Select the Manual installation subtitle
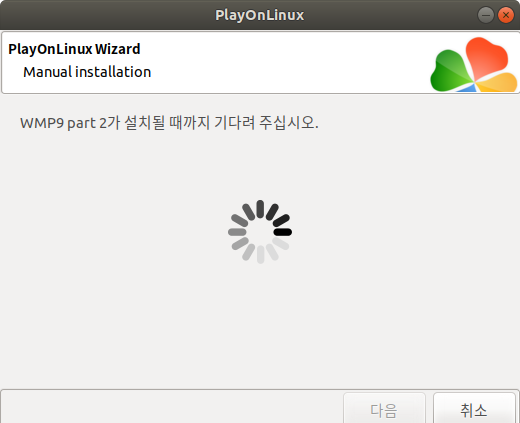The width and height of the screenshot is (520, 423). pyautogui.click(x=87, y=72)
